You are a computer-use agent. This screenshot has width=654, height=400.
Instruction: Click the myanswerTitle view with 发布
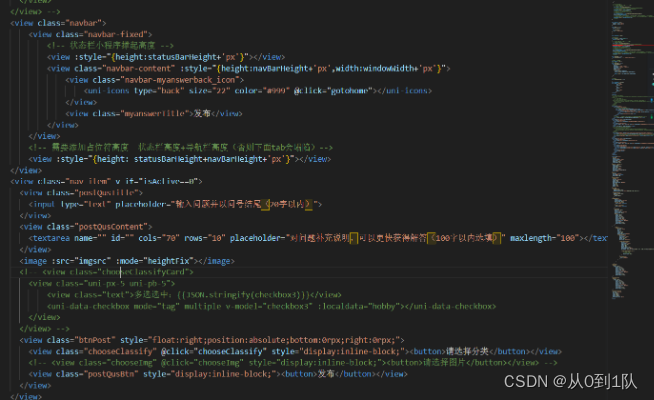click(x=153, y=113)
